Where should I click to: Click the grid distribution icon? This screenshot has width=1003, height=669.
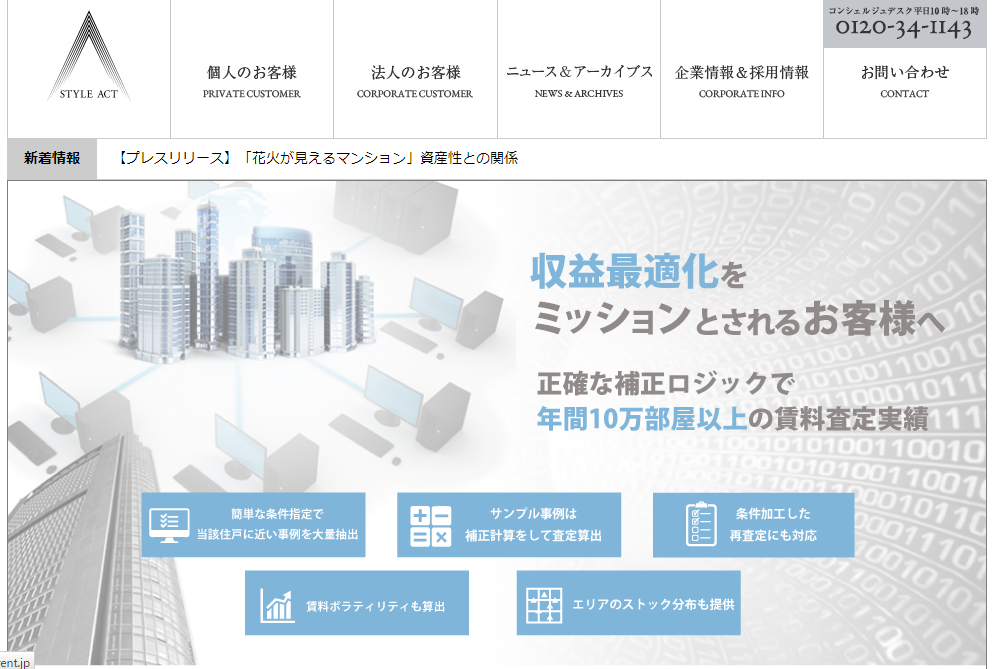(544, 605)
